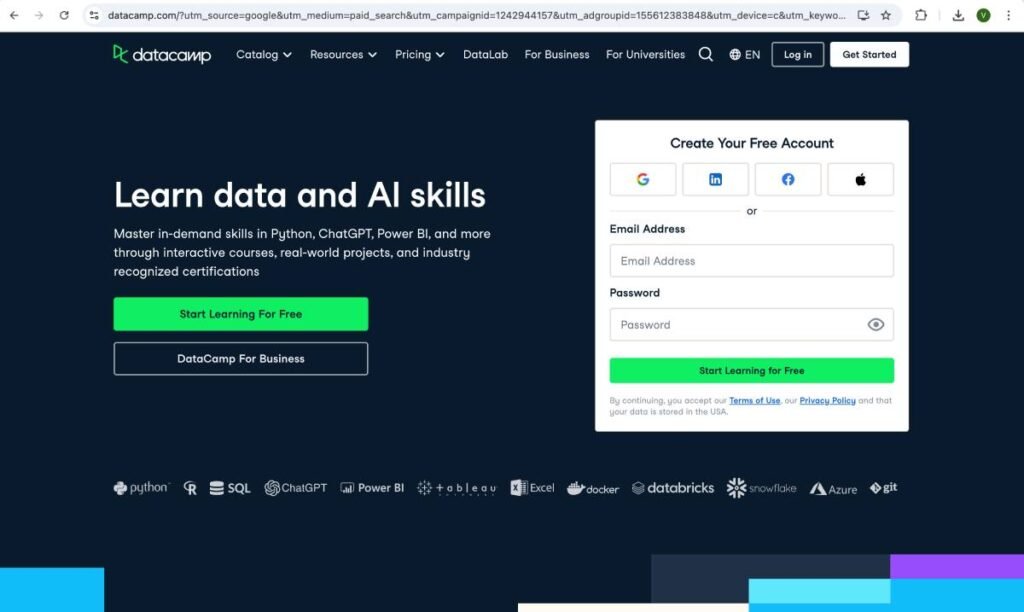Go forward with the browser forward arrow
Screen dimensions: 1024x612
pos(39,15)
